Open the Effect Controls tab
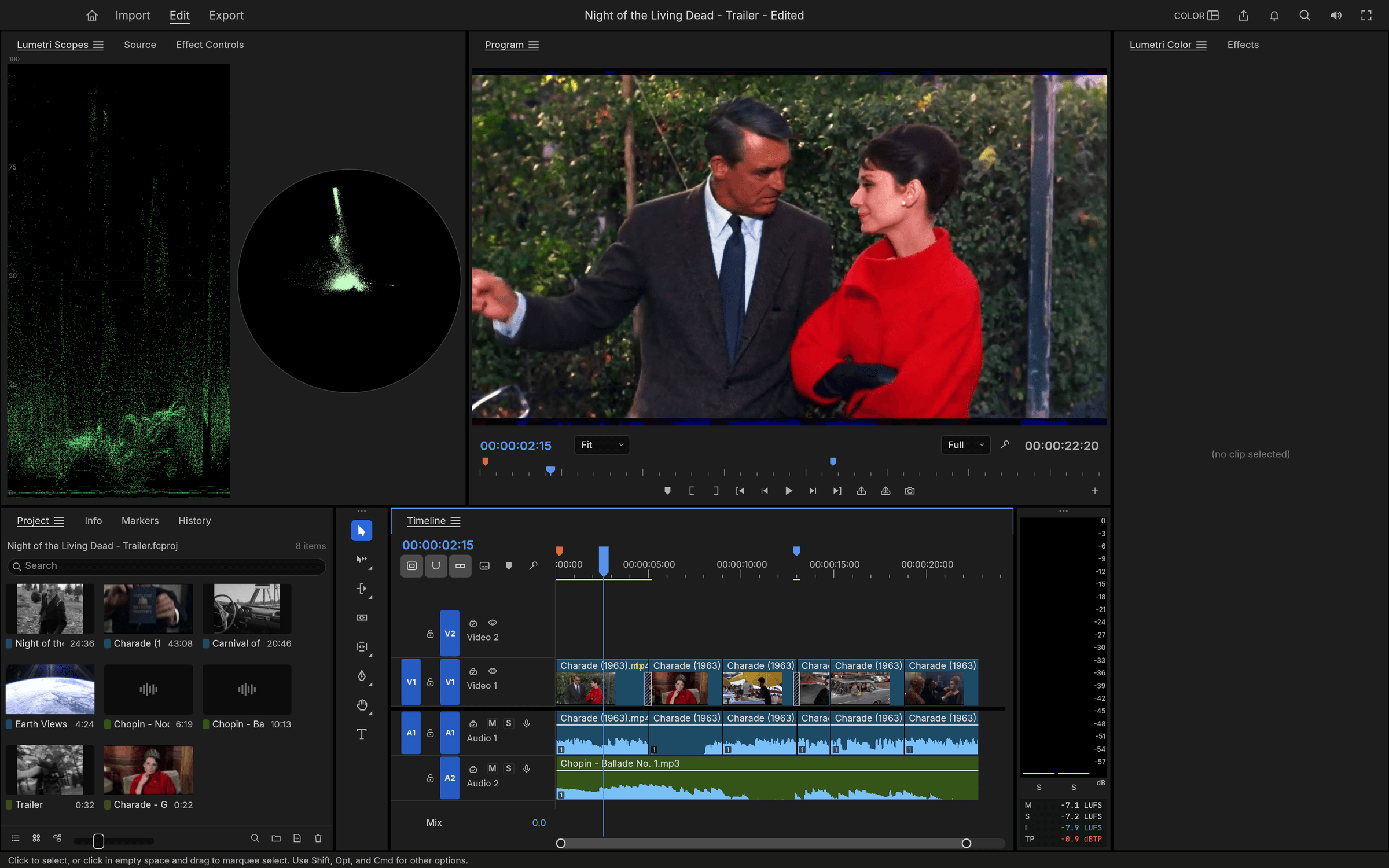Image resolution: width=1389 pixels, height=868 pixels. (x=210, y=45)
